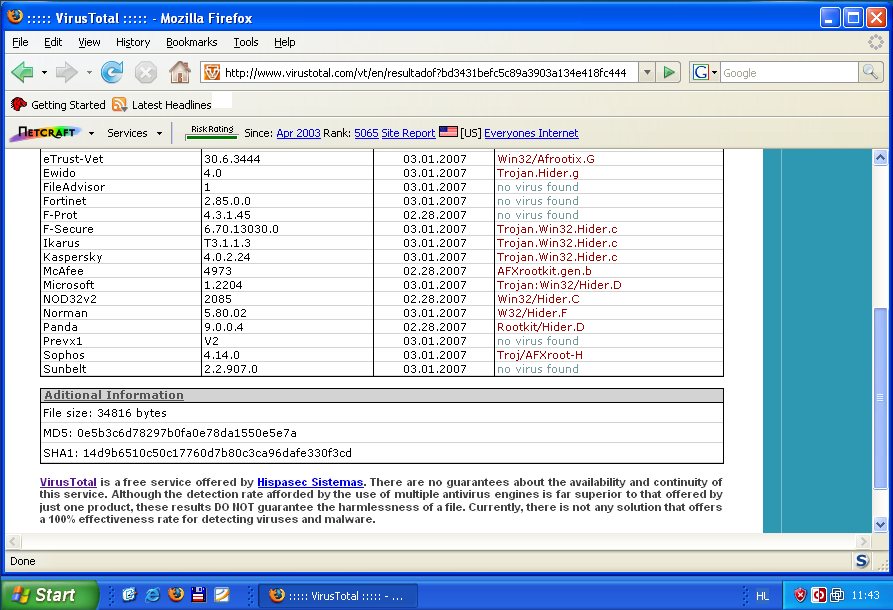Click the horizontal scroll right arrow
The height and width of the screenshot is (610, 893).
click(863, 541)
